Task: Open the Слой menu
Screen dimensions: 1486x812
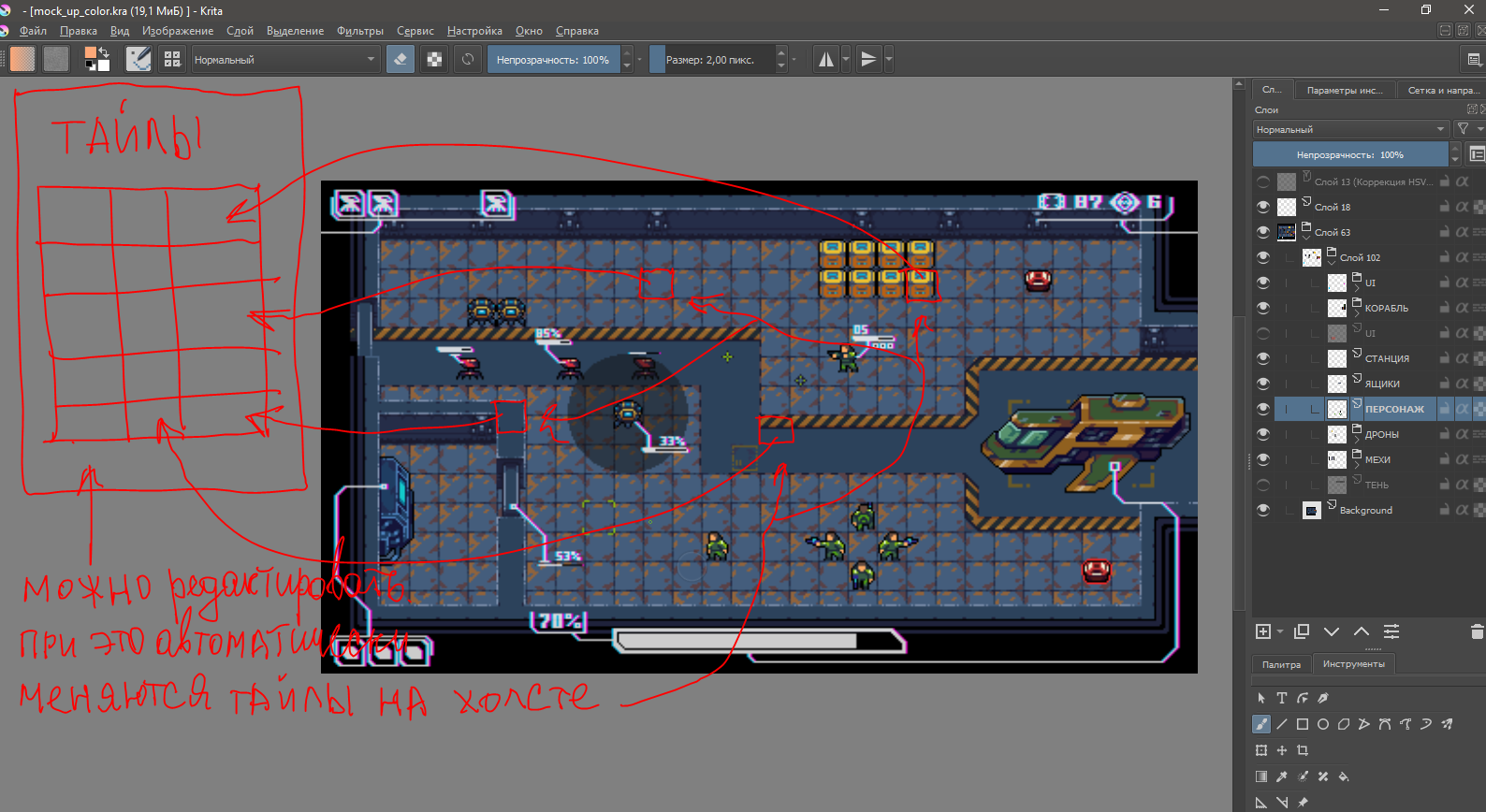Action: [240, 31]
